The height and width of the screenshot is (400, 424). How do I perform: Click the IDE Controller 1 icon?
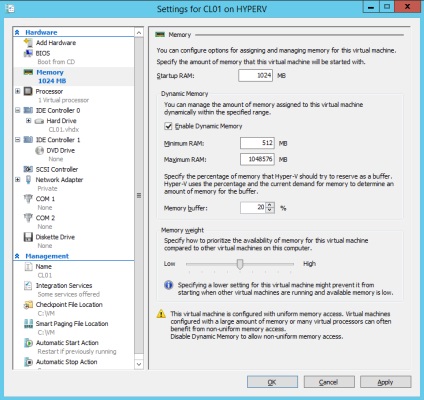click(28, 140)
